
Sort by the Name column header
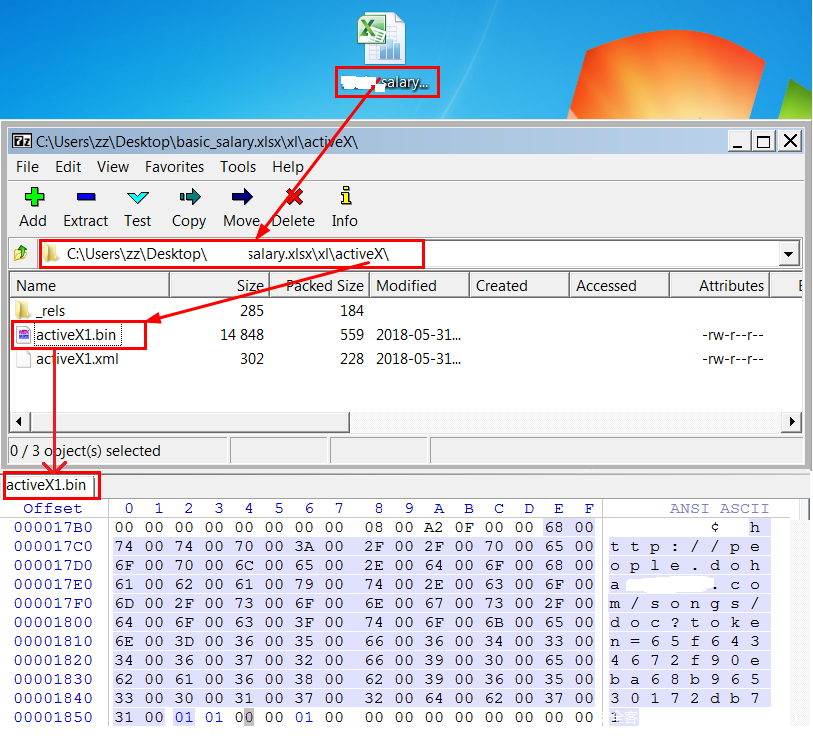point(88,286)
